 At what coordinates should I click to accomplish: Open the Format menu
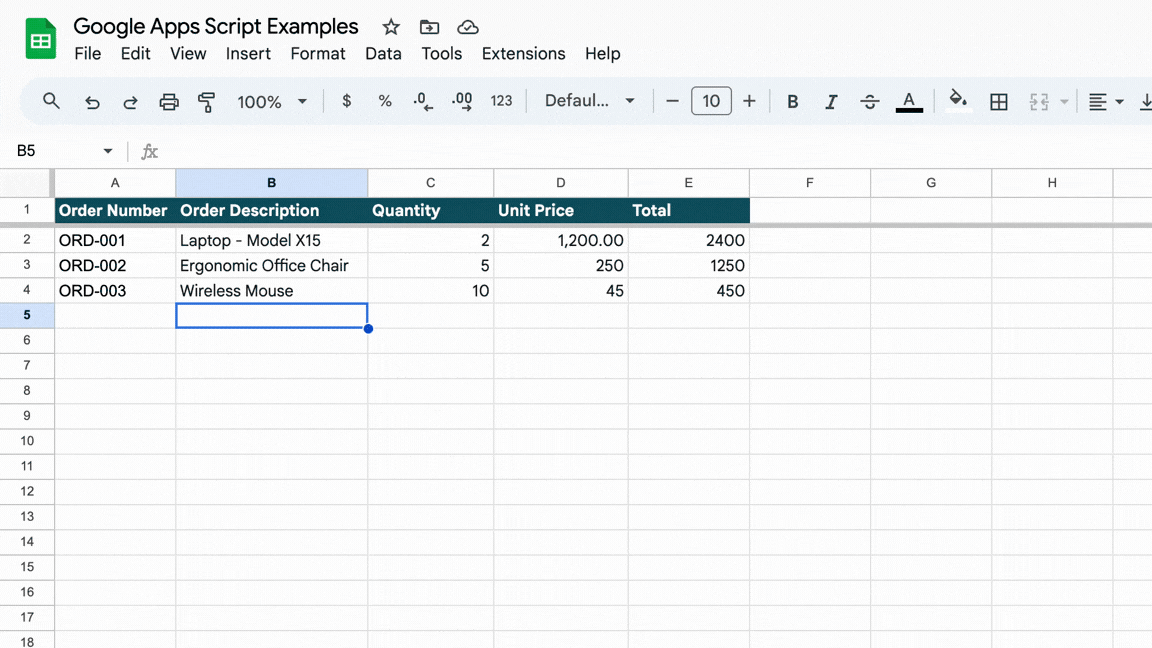click(x=317, y=54)
